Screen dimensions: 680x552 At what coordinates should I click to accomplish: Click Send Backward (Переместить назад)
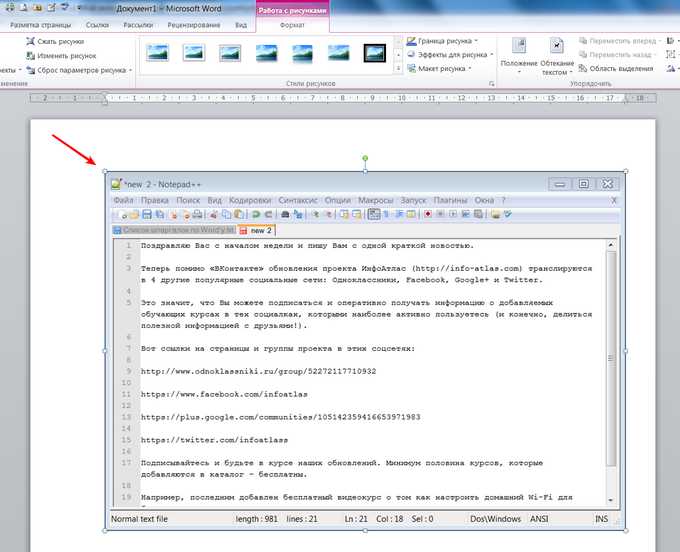(x=618, y=55)
